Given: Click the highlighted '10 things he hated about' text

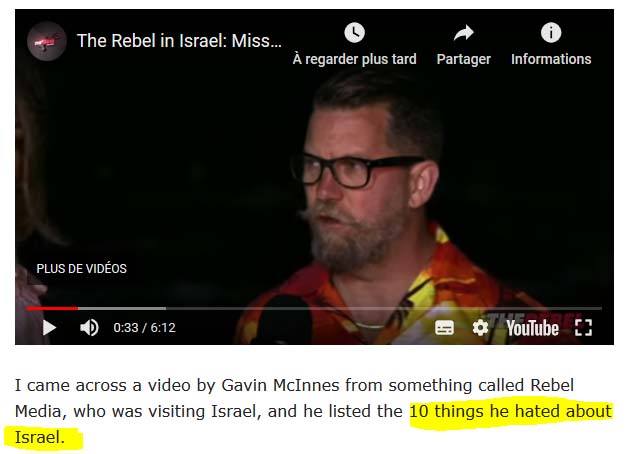Looking at the screenshot, I should [511, 411].
